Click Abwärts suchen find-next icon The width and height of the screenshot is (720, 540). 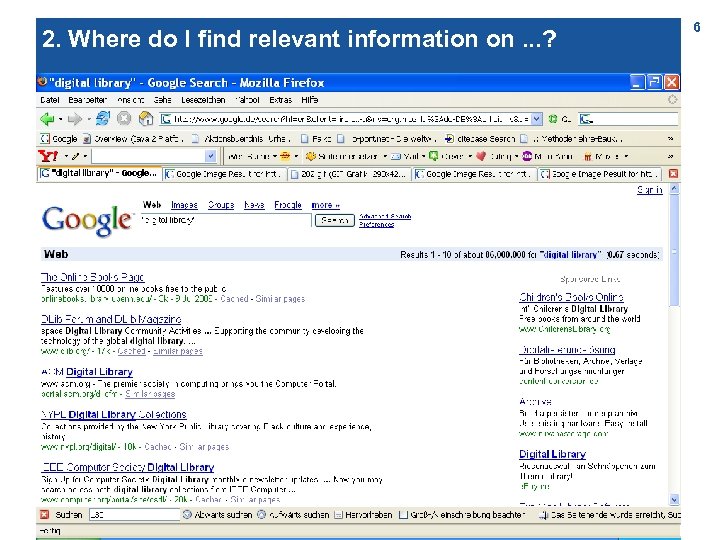click(187, 514)
